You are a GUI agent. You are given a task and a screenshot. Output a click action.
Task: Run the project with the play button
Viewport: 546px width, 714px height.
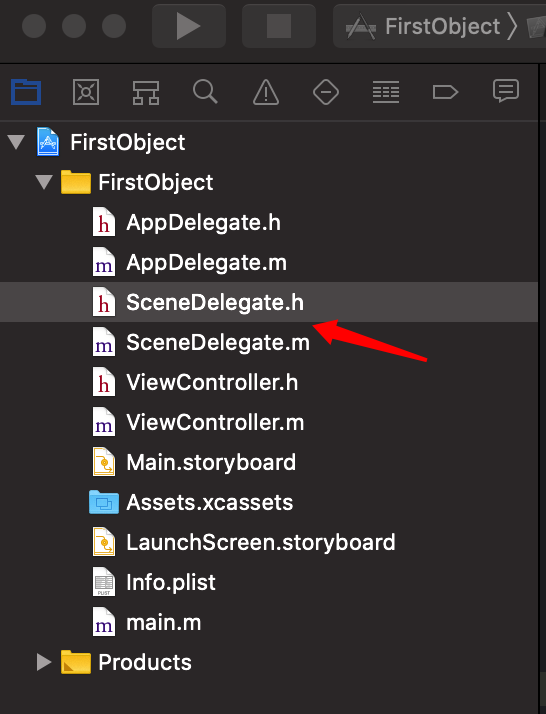pyautogui.click(x=189, y=26)
